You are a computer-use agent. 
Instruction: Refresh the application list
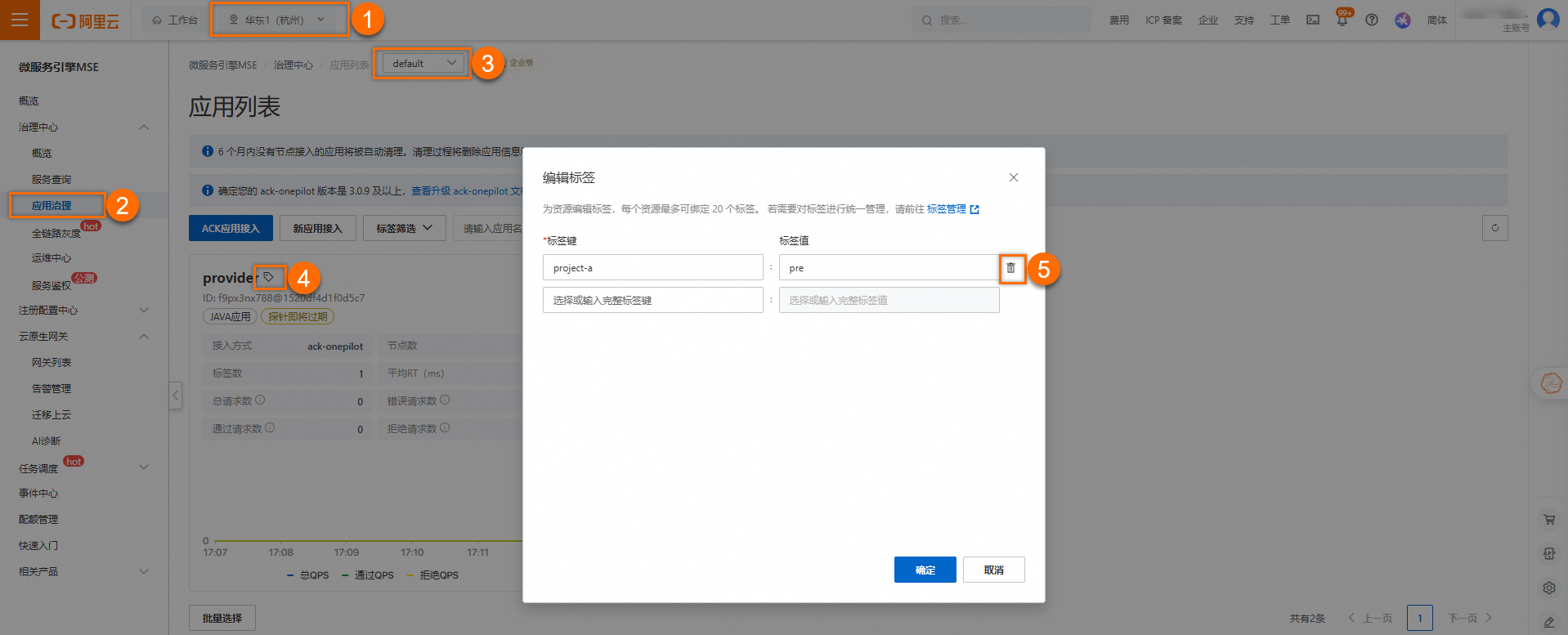click(1495, 228)
